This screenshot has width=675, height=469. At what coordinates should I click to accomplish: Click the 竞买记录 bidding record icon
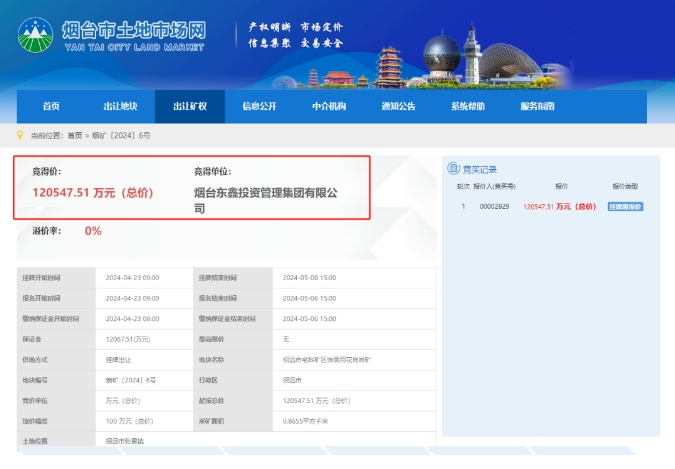click(x=453, y=169)
